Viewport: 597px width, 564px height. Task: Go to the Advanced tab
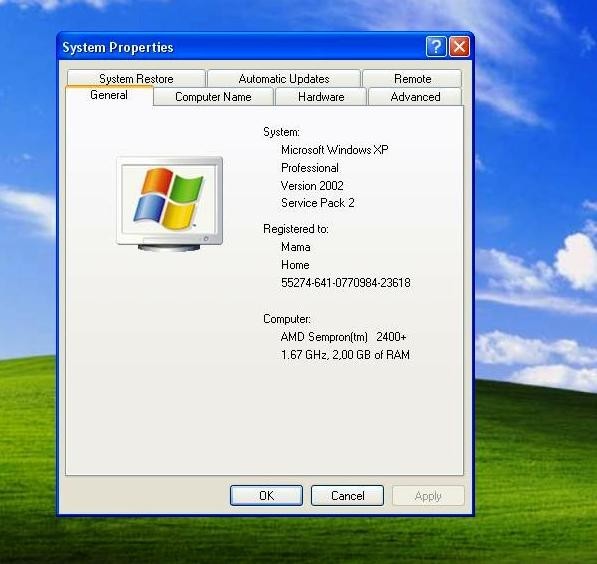[415, 97]
